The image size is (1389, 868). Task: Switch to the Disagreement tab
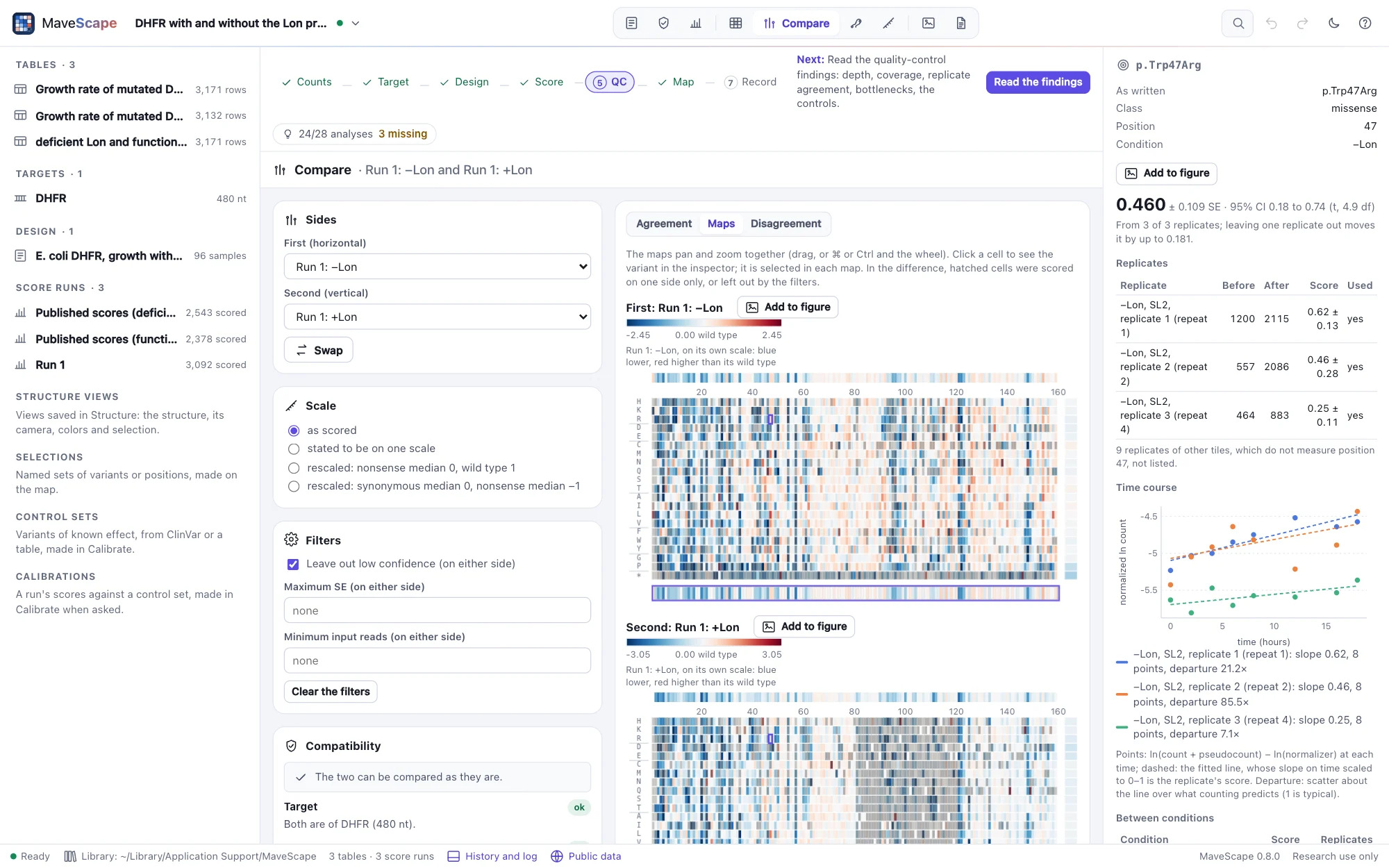tap(785, 224)
